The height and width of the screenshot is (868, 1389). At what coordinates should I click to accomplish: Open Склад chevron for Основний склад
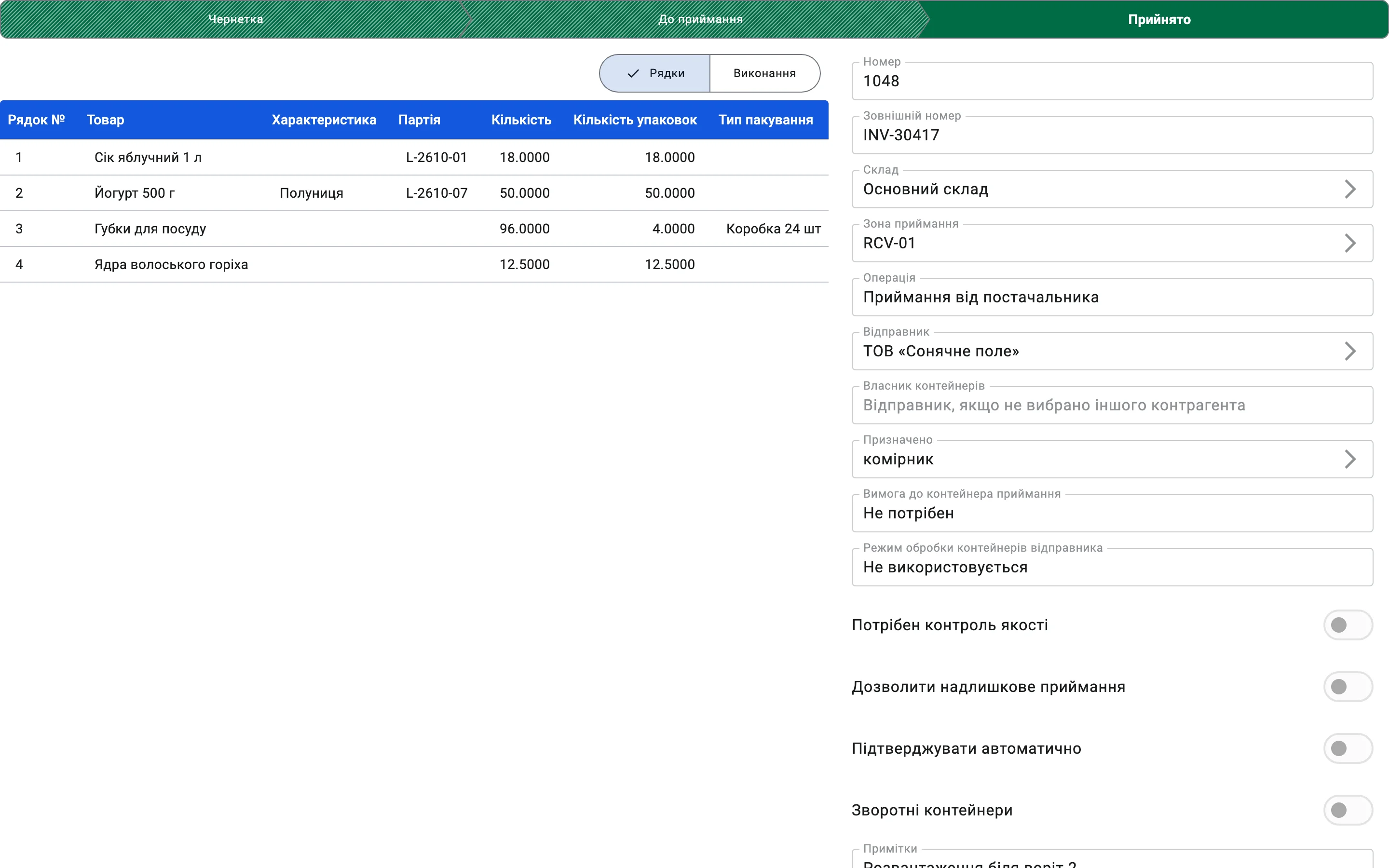[x=1350, y=189]
